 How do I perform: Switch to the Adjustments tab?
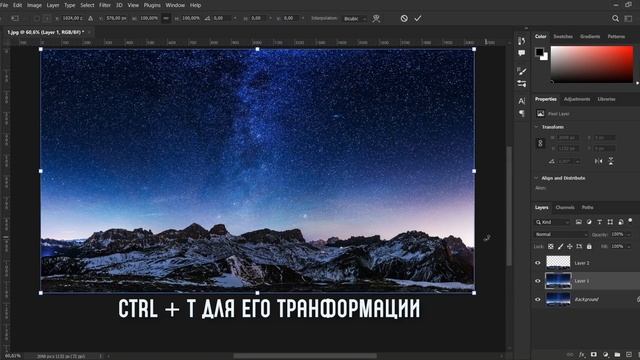pyautogui.click(x=577, y=99)
